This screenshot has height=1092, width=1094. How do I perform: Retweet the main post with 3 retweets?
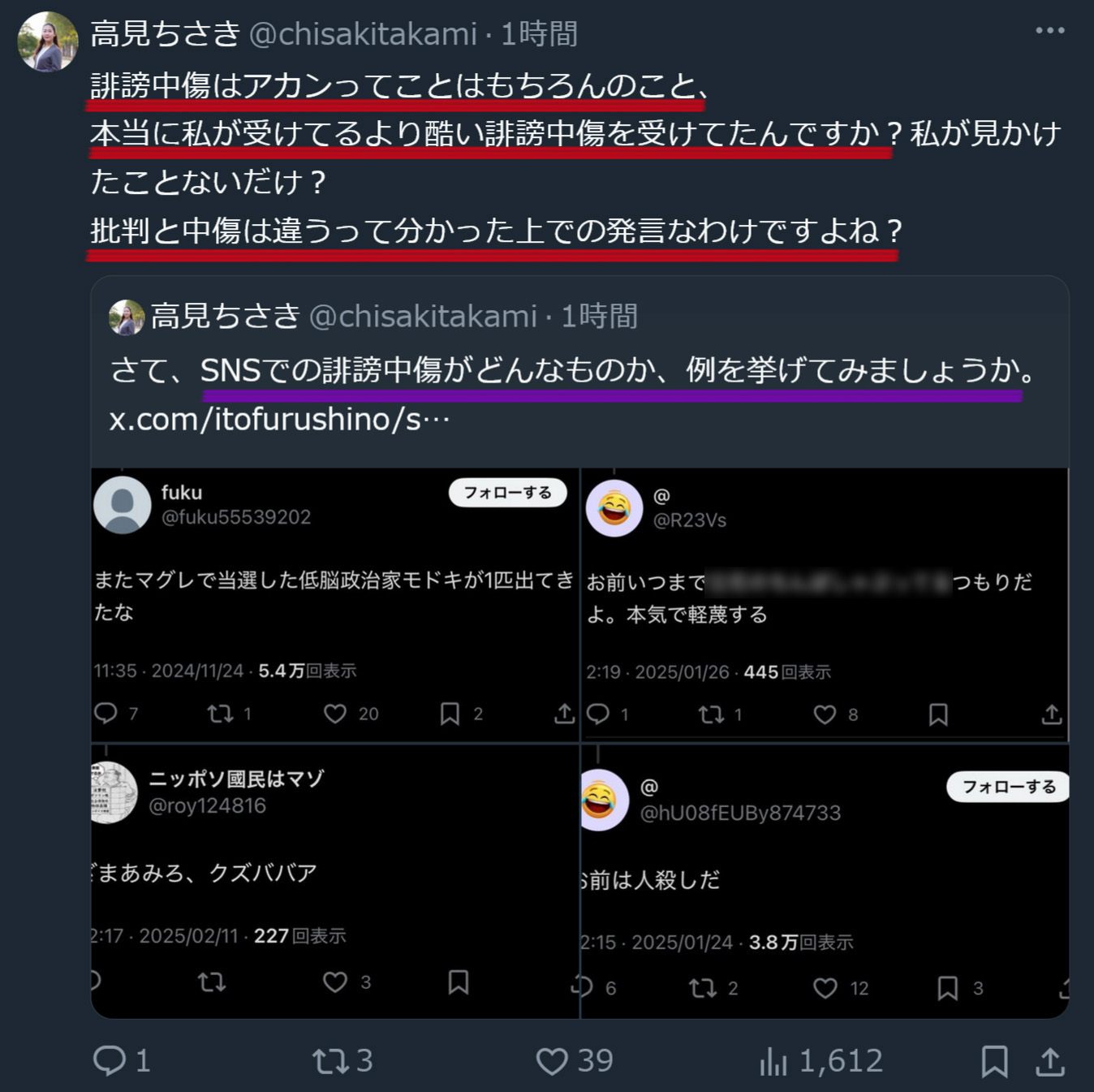coord(342,1060)
